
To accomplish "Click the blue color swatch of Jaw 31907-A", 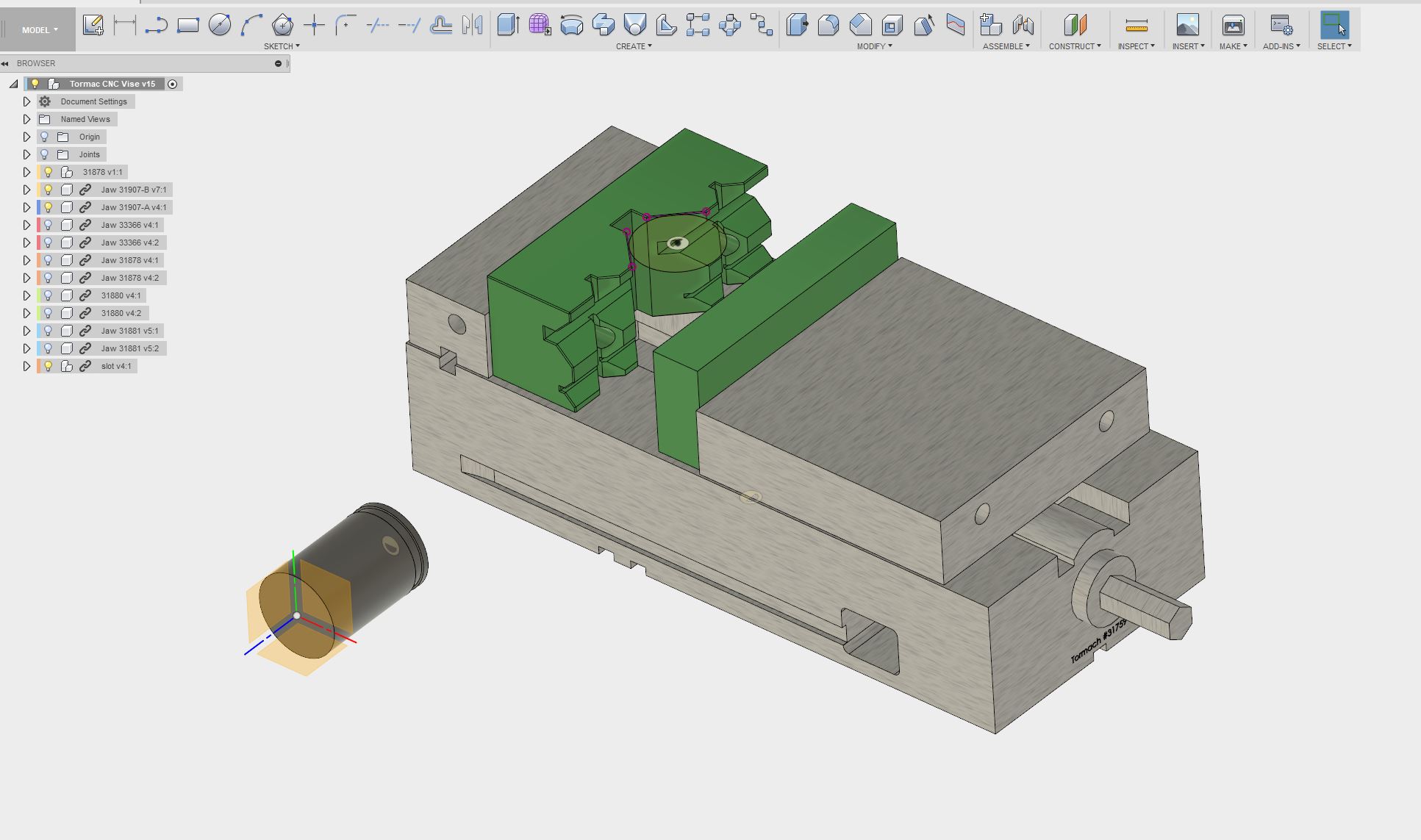I will tap(39, 207).
